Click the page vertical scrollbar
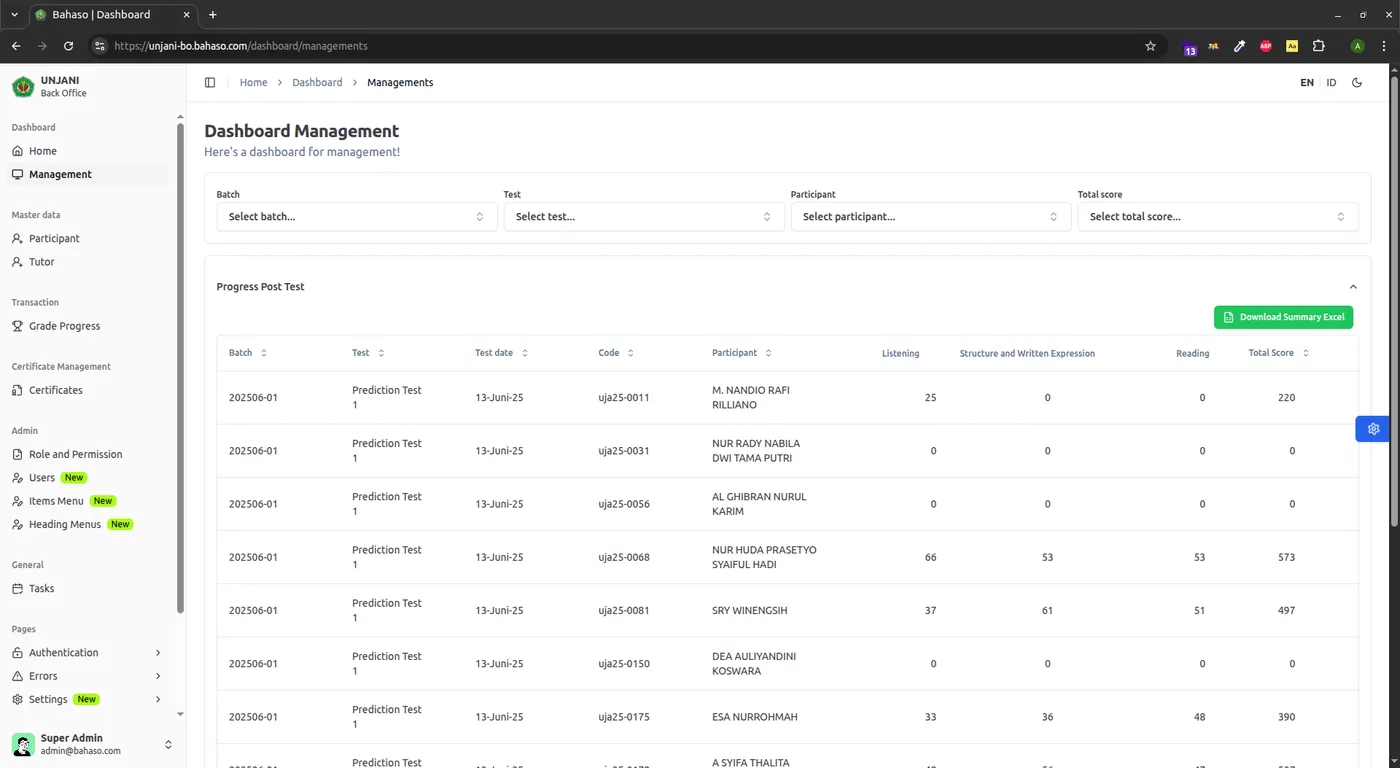 pyautogui.click(x=1394, y=300)
